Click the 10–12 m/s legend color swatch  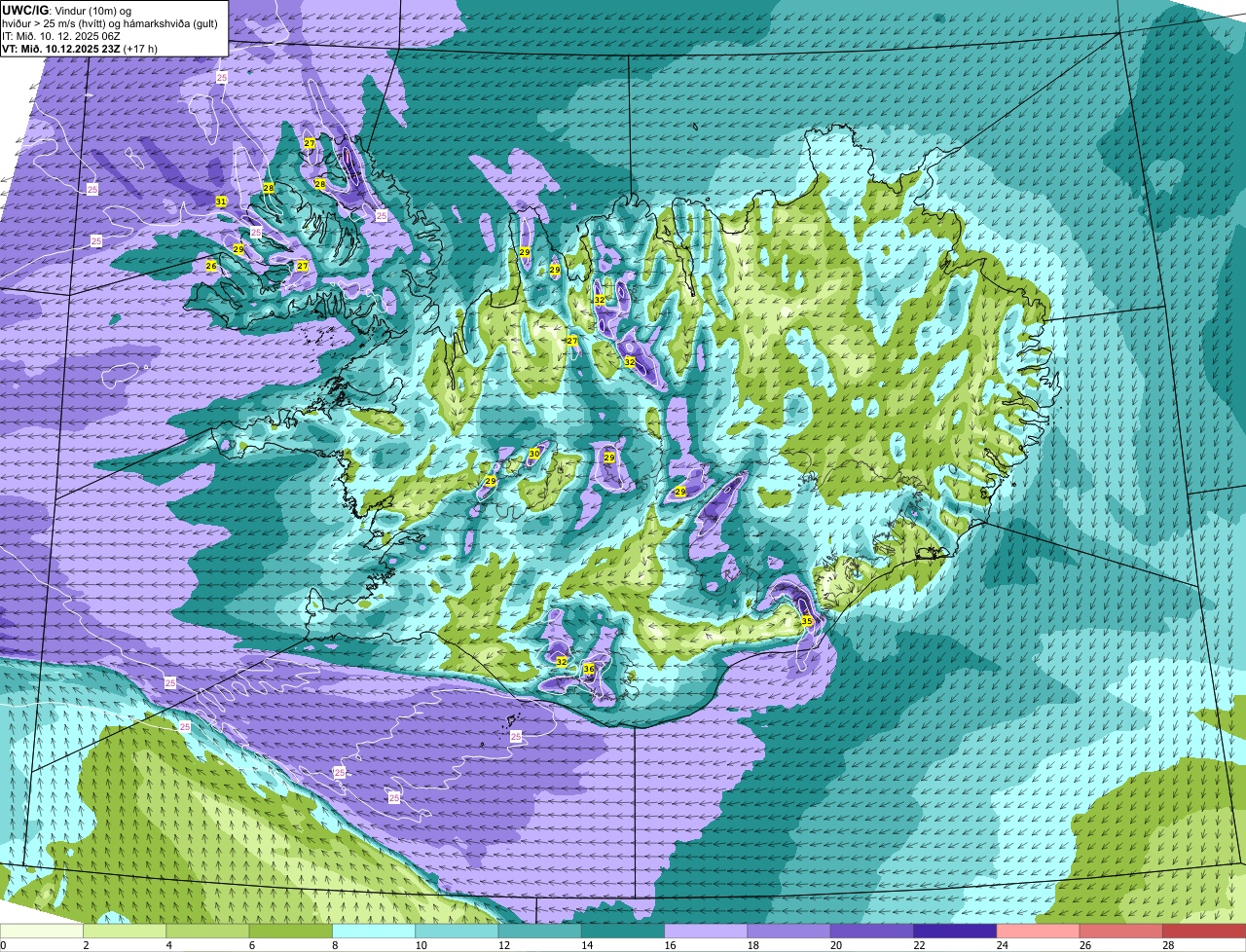pos(458,931)
